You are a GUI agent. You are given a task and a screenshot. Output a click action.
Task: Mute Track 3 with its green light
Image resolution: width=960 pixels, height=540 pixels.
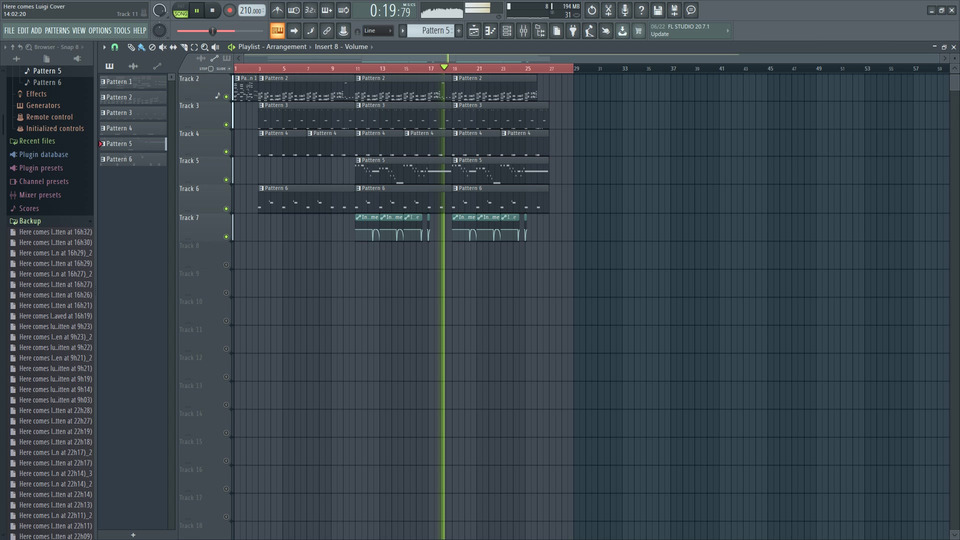226,125
